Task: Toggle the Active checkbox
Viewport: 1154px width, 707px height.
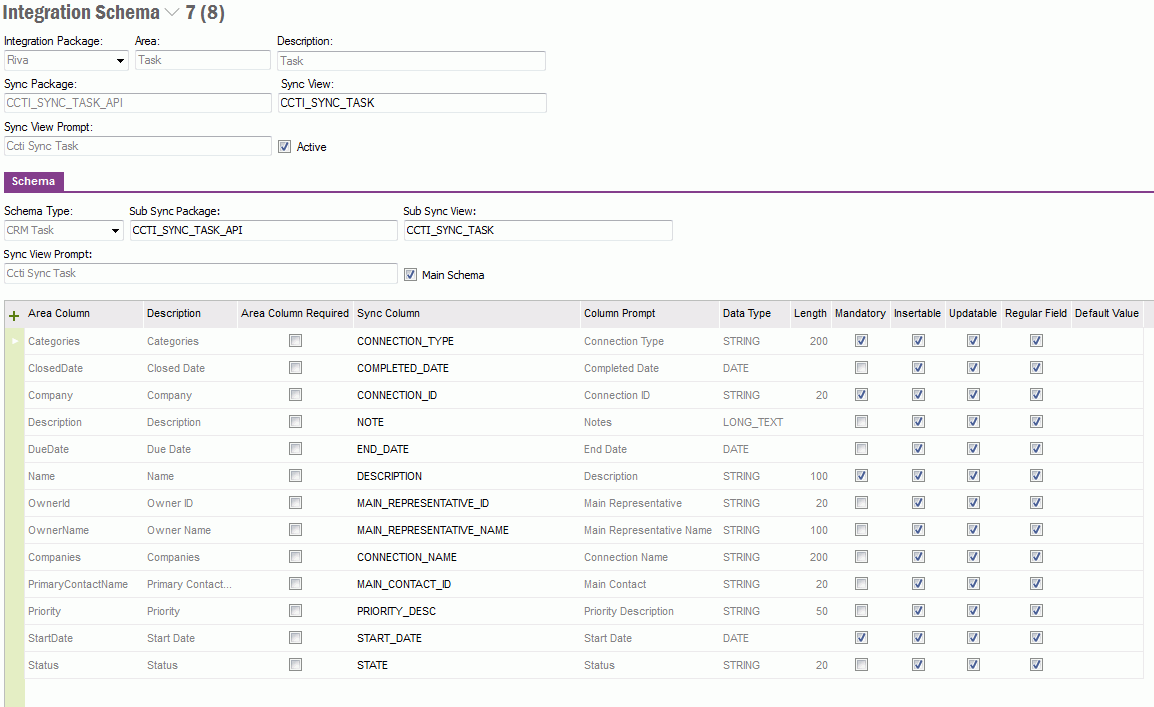Action: coord(284,146)
